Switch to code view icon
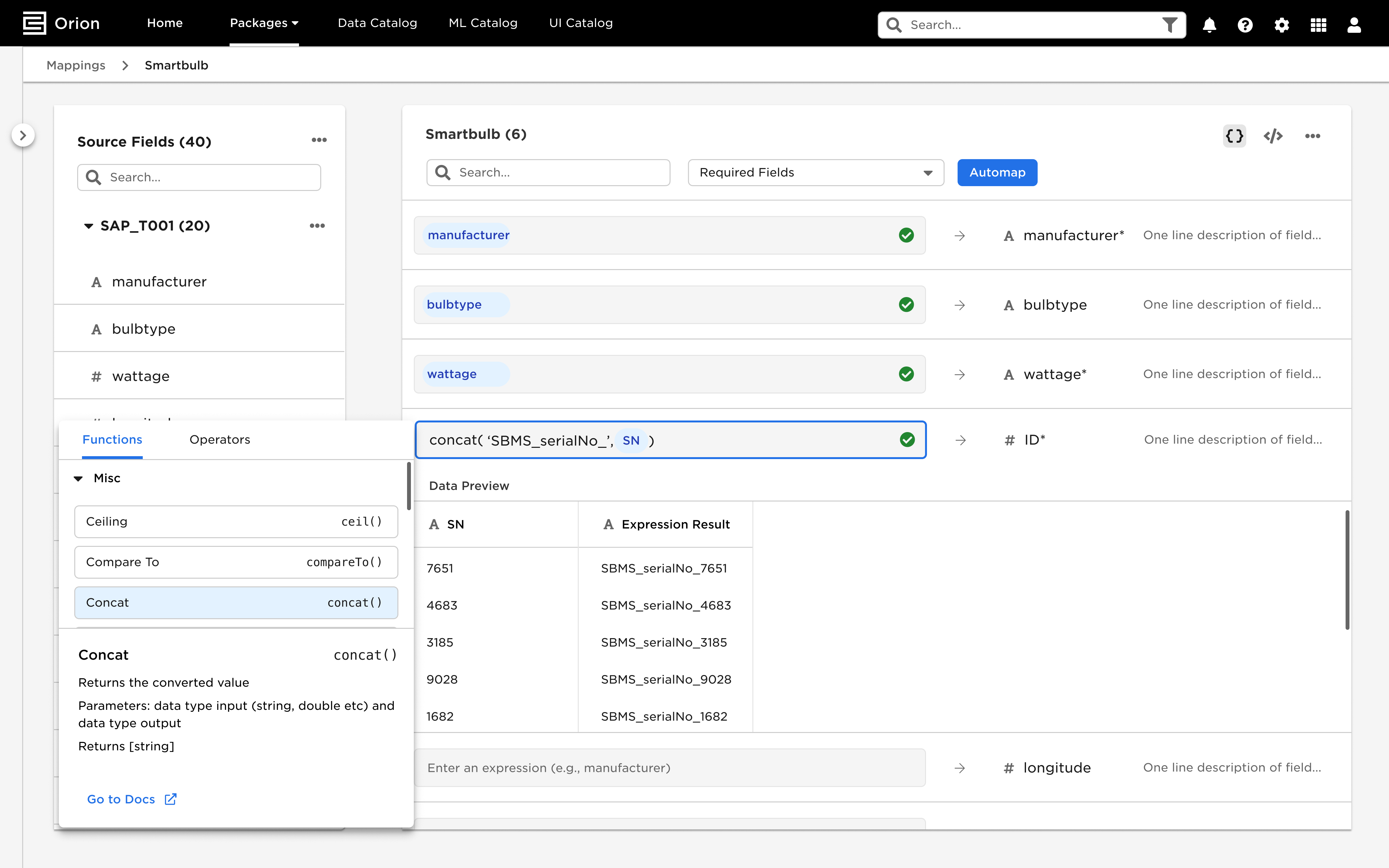This screenshot has width=1389, height=868. pyautogui.click(x=1273, y=136)
